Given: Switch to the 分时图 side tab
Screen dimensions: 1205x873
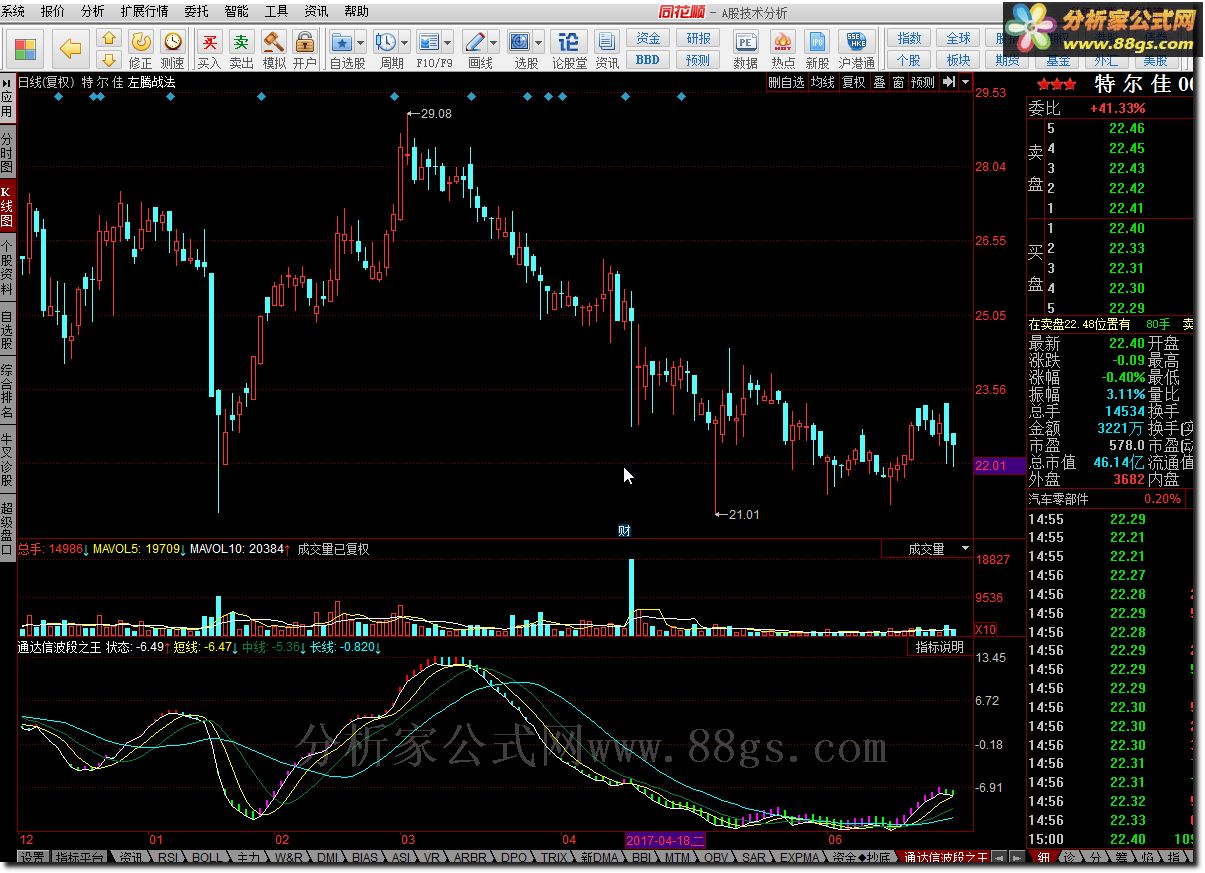Looking at the screenshot, I should pyautogui.click(x=7, y=153).
